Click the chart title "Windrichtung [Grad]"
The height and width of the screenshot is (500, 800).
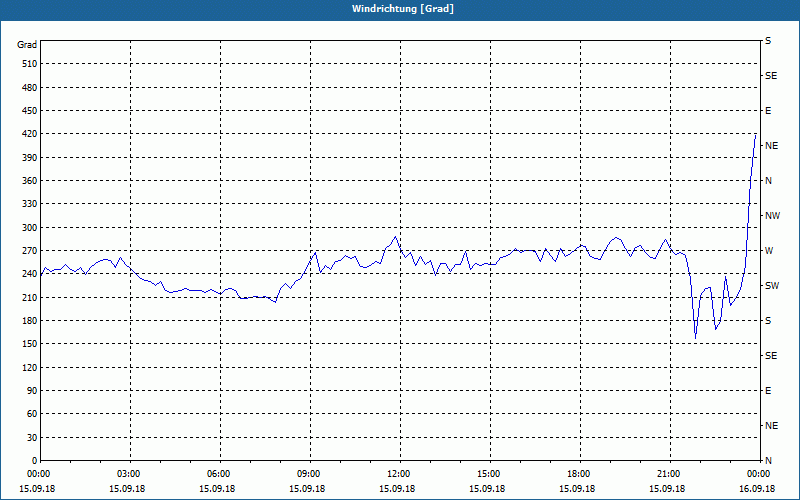(403, 9)
